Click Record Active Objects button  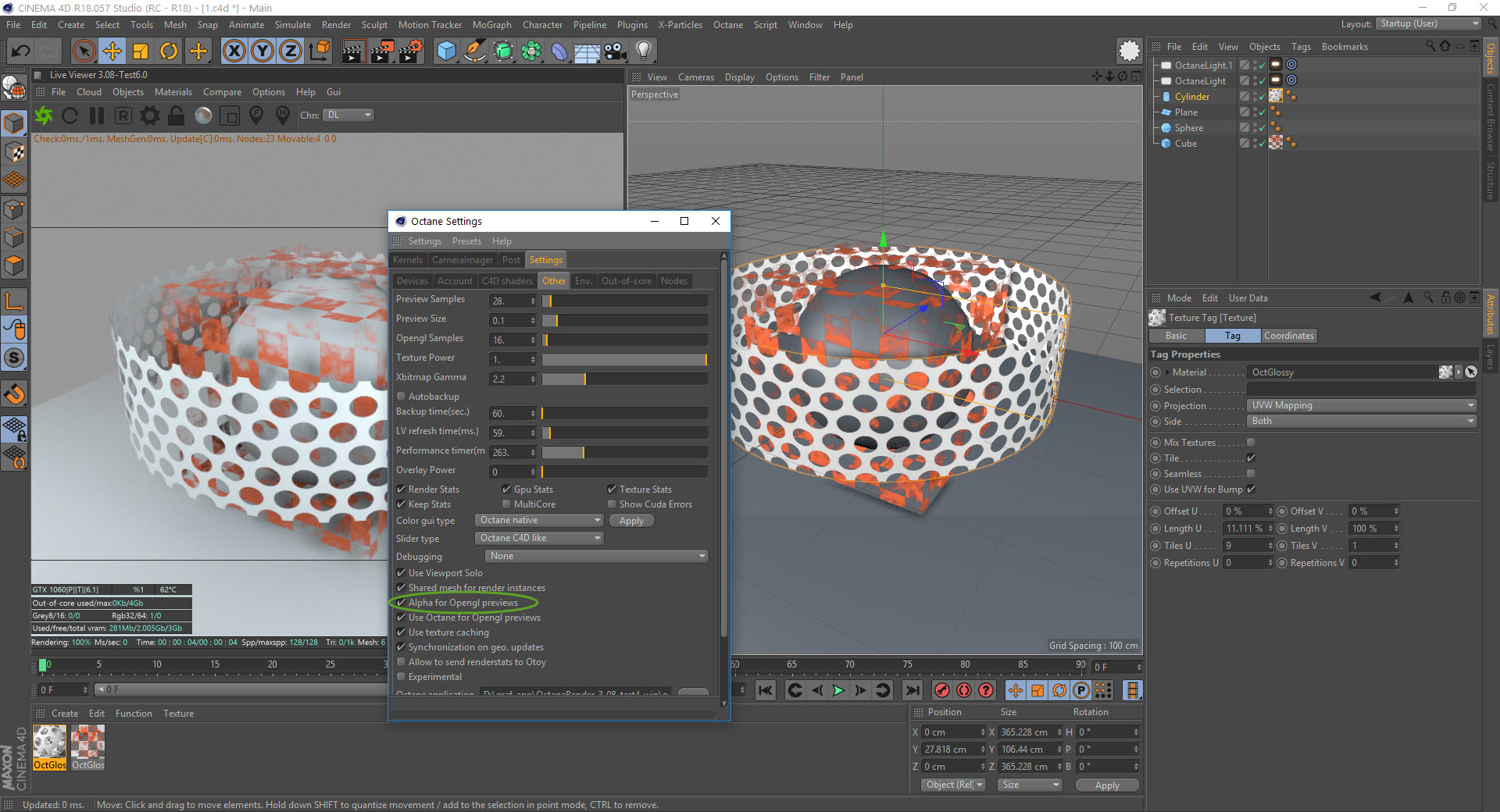[943, 690]
